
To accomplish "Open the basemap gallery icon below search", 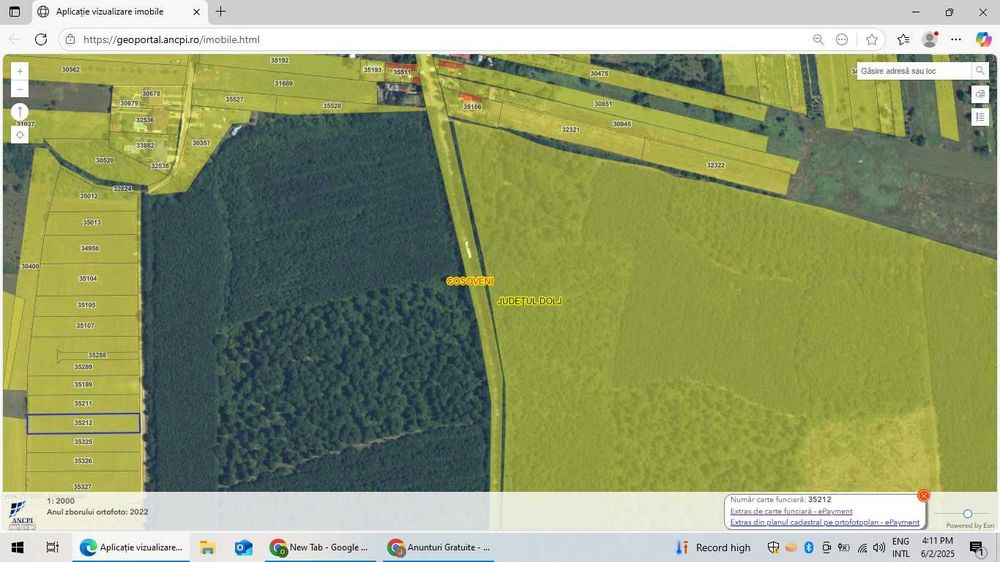I will pos(980,94).
